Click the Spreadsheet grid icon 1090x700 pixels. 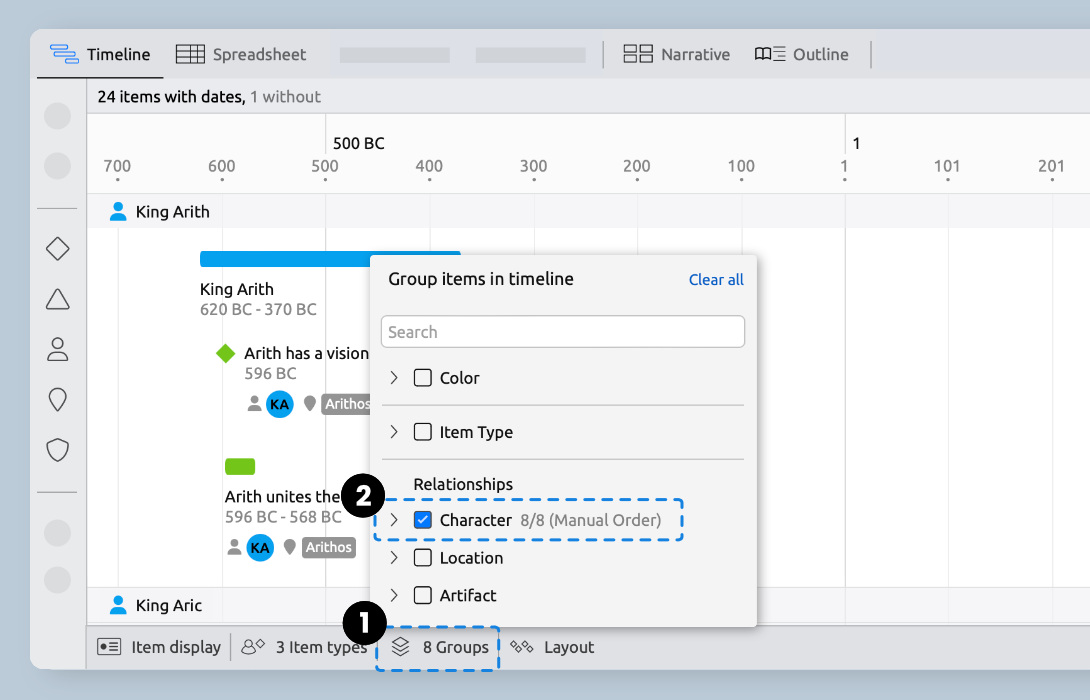click(190, 54)
